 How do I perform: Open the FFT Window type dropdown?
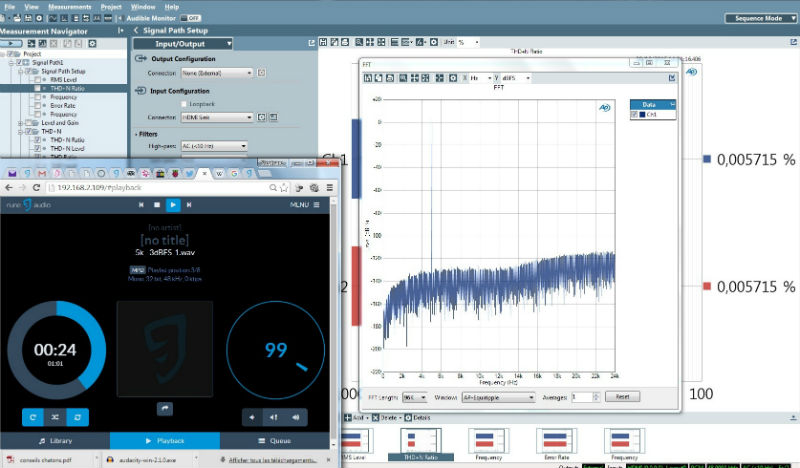pyautogui.click(x=498, y=397)
